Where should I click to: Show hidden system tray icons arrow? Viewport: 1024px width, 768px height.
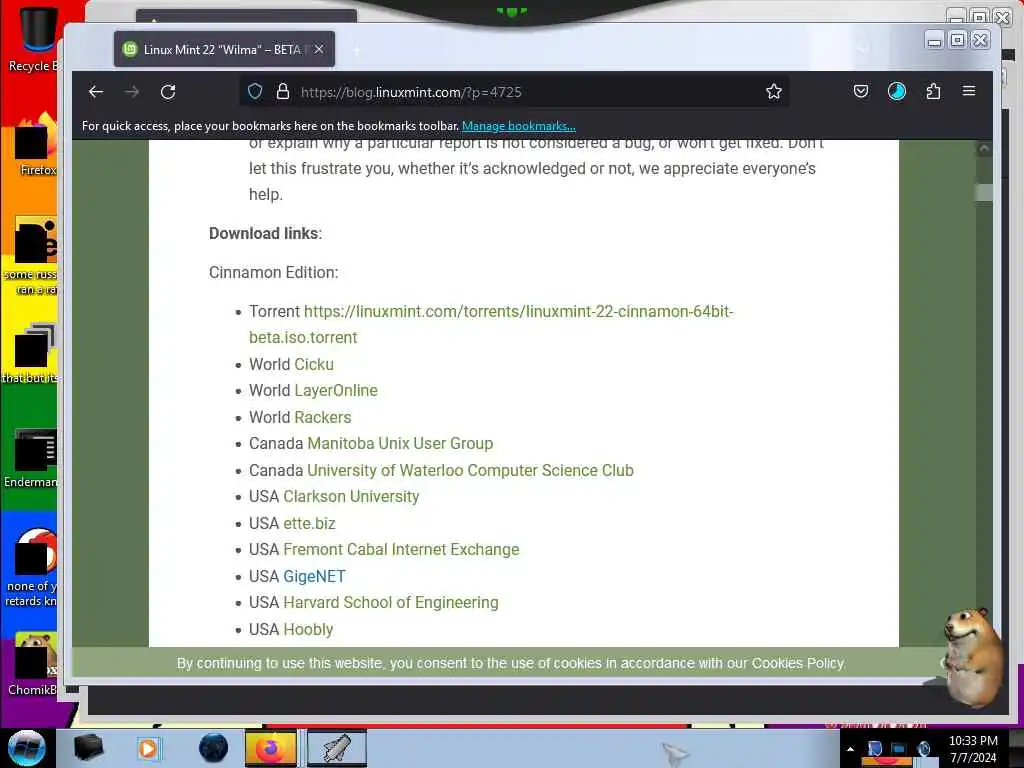click(x=850, y=749)
